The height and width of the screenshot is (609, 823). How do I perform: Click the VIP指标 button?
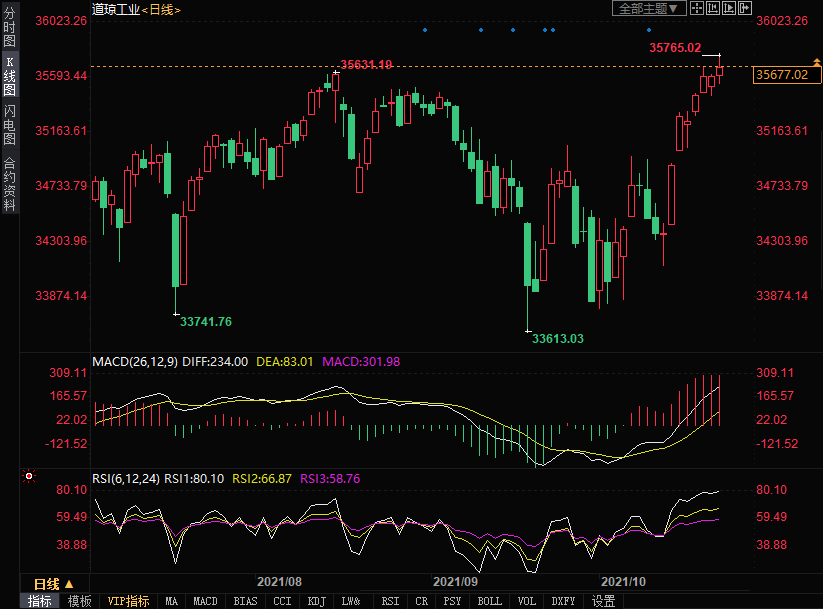click(129, 601)
